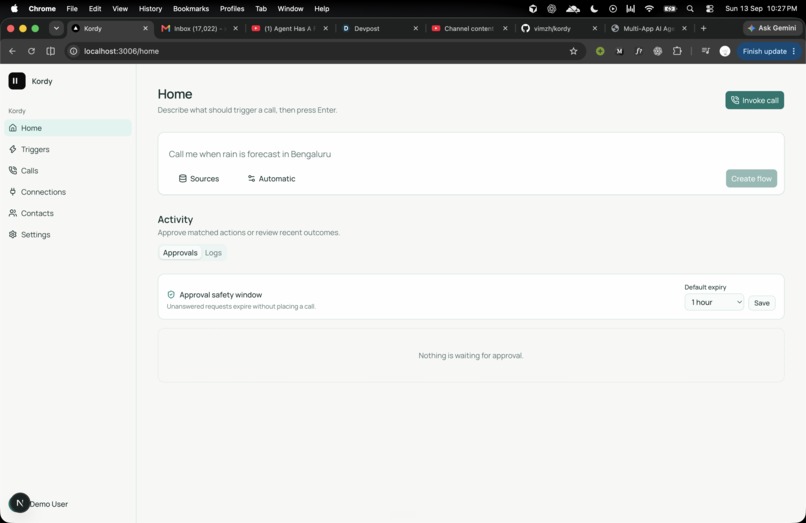Screen dimensions: 806x523
Task: Switch to the Agent Has A YouTube tab
Action: [x=289, y=28]
